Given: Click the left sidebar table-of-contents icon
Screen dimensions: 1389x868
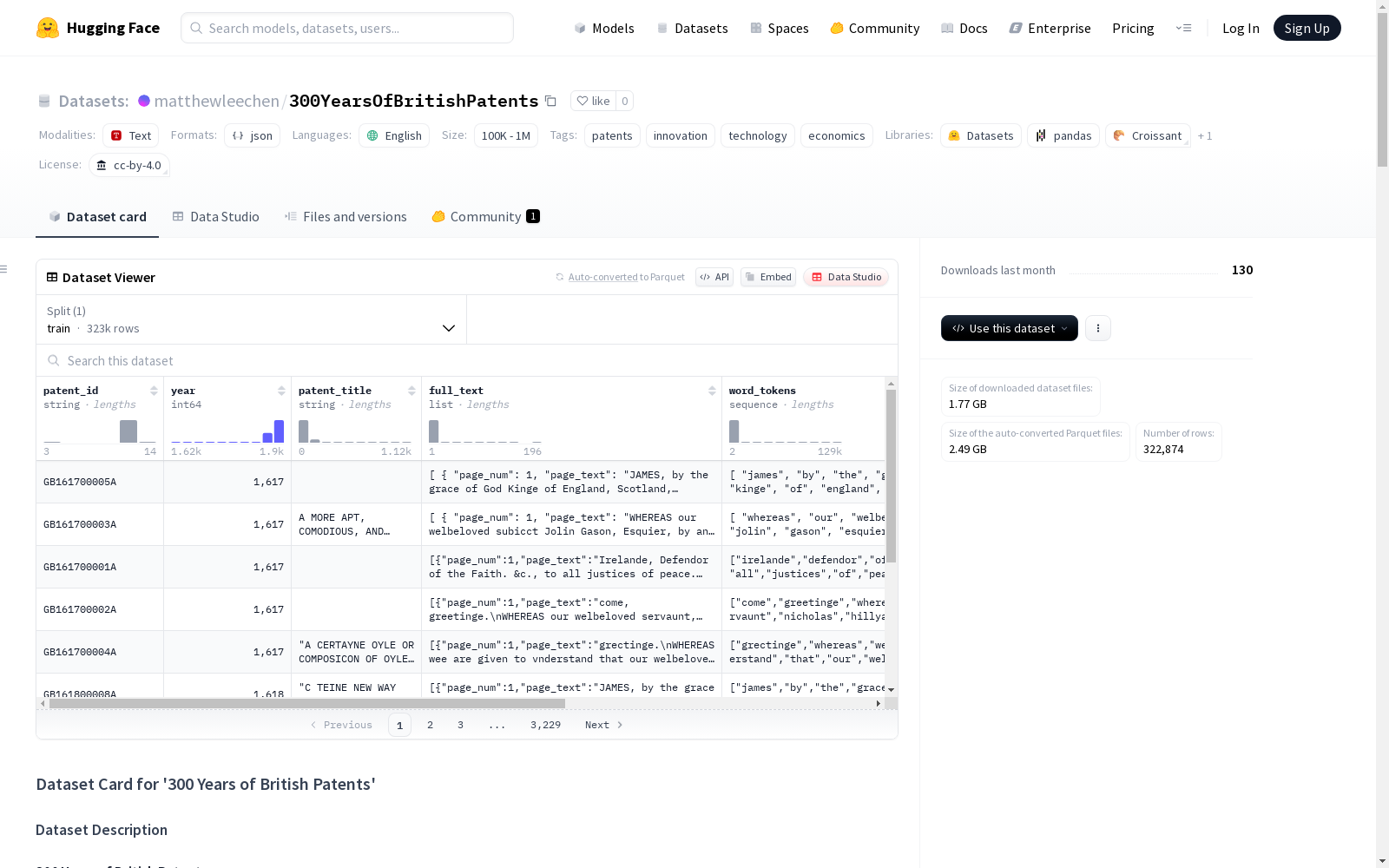Looking at the screenshot, I should 3,269.
